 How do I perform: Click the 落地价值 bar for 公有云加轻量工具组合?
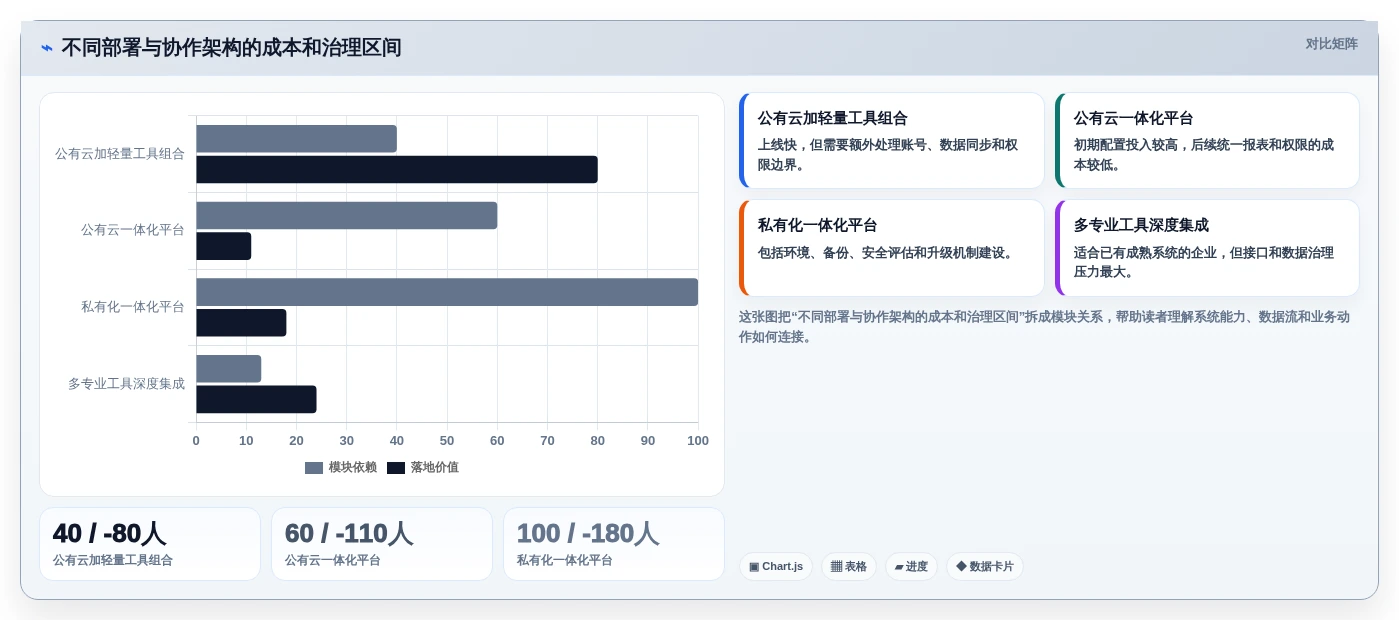click(x=397, y=170)
